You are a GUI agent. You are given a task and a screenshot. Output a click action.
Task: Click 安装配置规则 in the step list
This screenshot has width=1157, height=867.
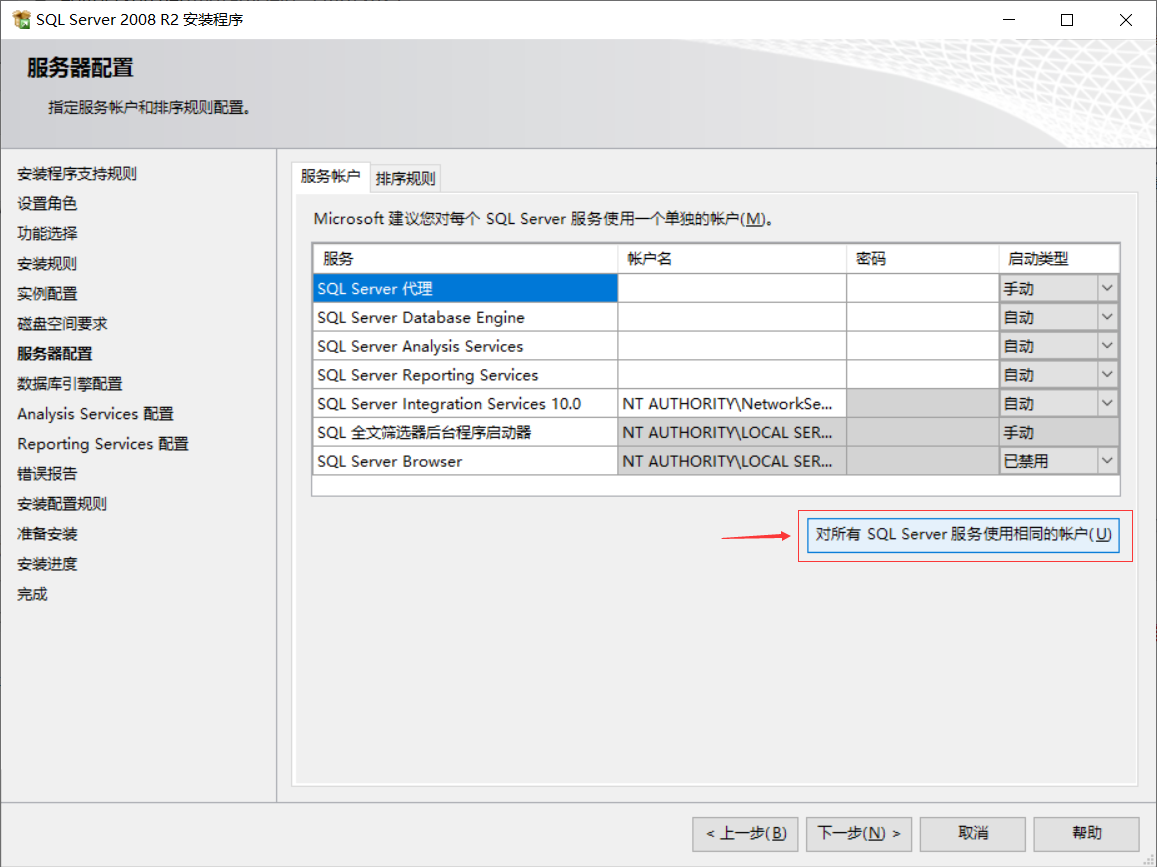tap(62, 504)
